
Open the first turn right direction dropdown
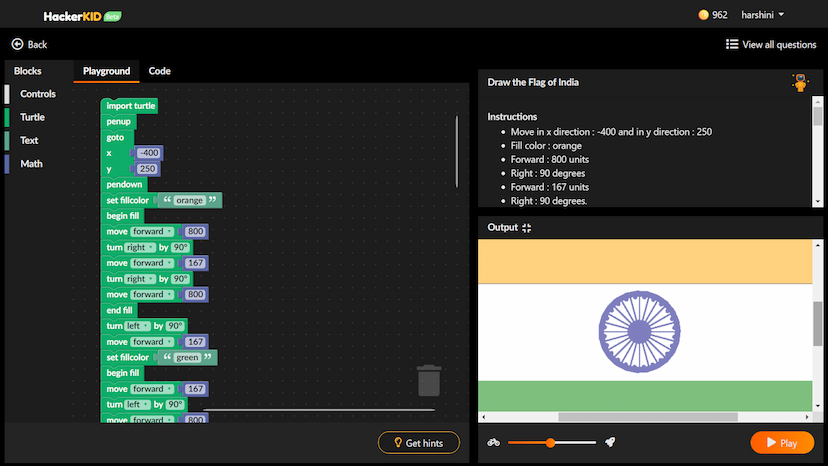[139, 247]
